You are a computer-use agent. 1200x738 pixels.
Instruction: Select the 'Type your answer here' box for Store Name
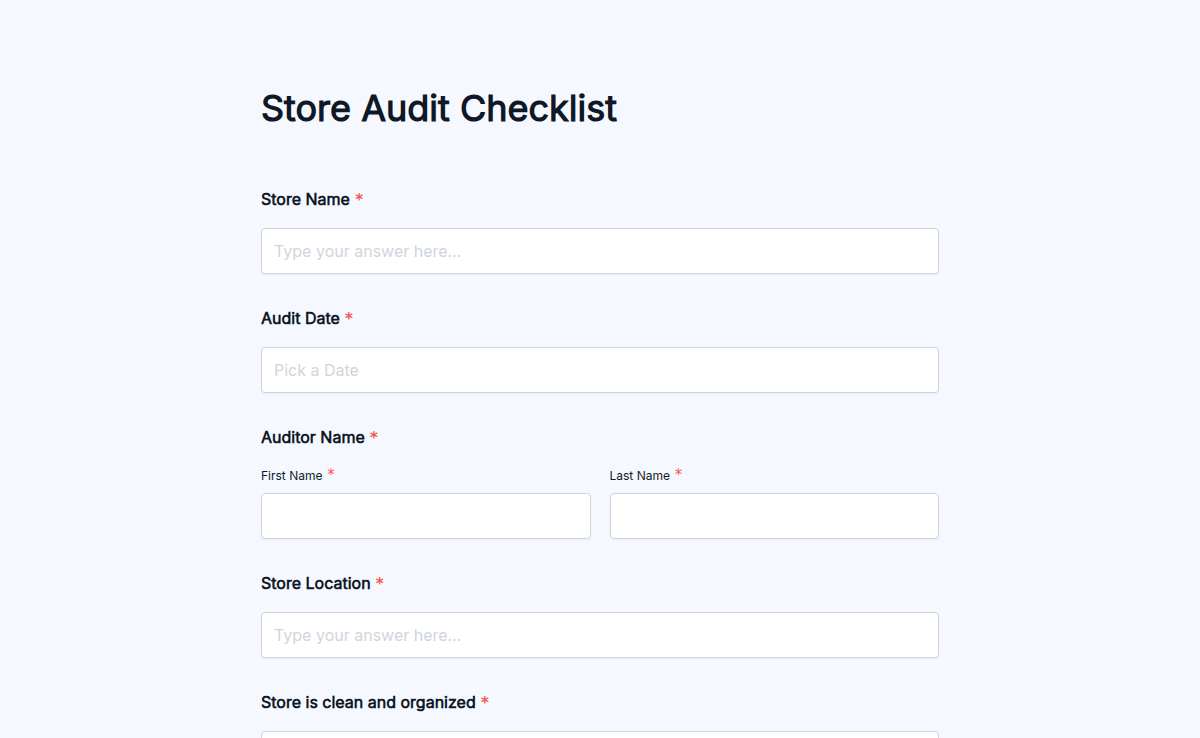[x=599, y=251]
